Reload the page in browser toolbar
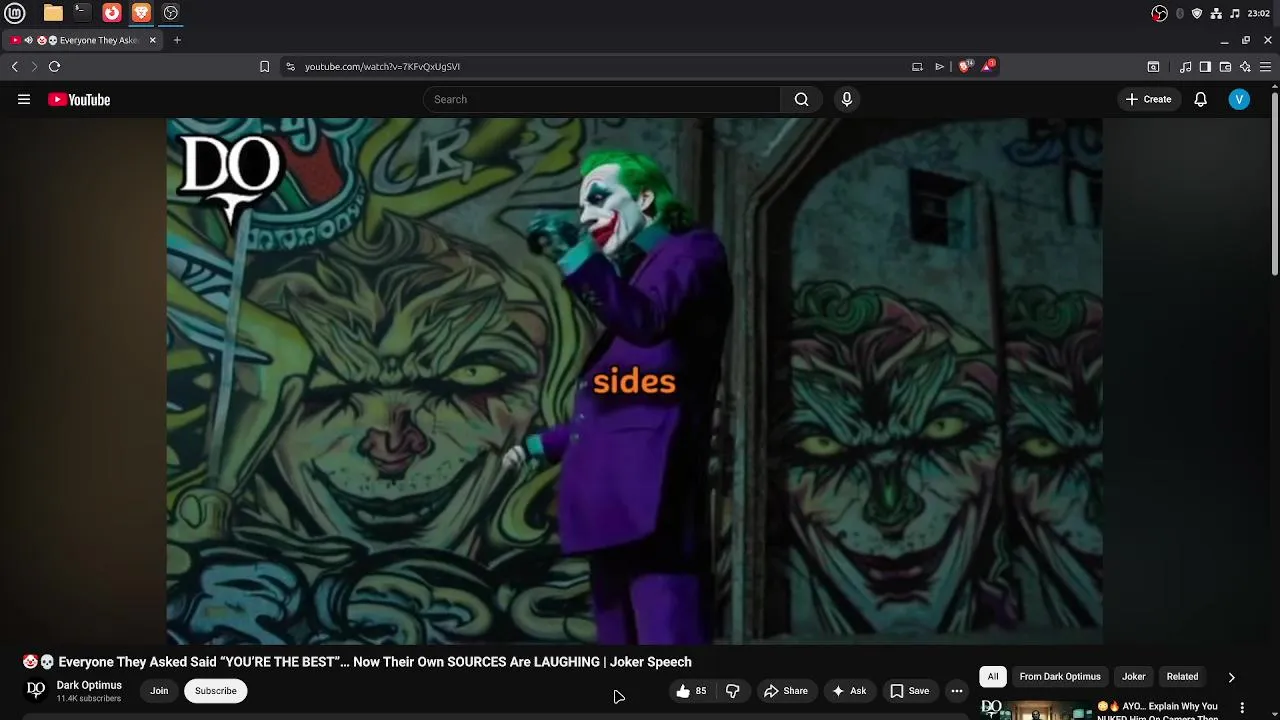This screenshot has height=720, width=1280. click(x=54, y=66)
